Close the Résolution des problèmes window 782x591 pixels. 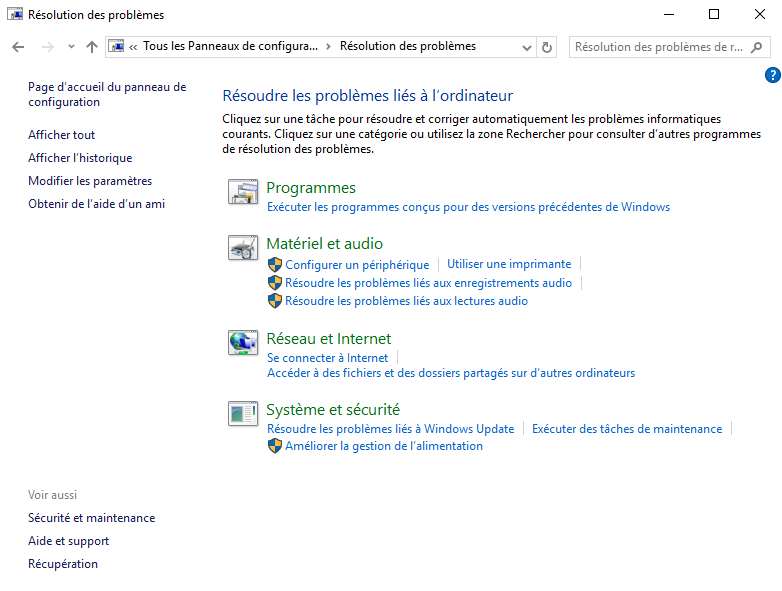[x=760, y=14]
